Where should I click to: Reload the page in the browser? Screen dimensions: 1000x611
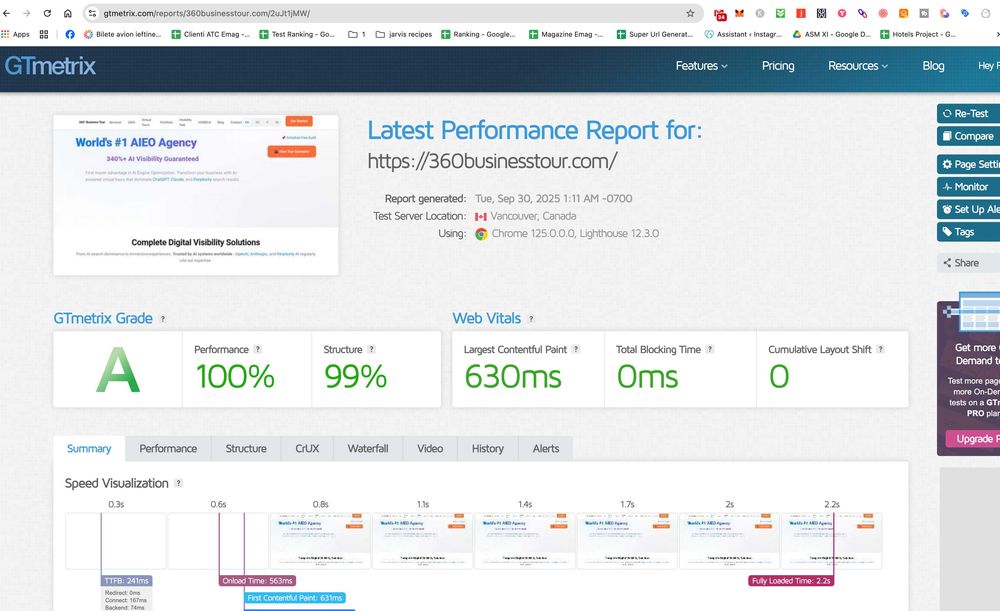pos(46,13)
